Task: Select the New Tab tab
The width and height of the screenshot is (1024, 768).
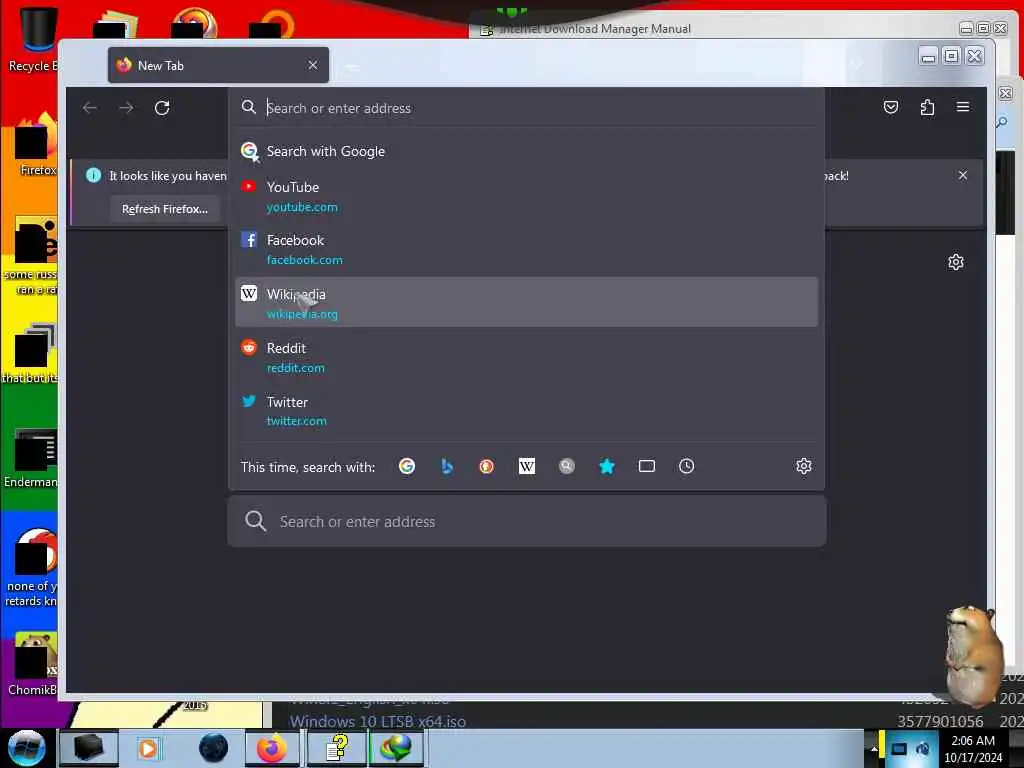Action: click(x=218, y=65)
